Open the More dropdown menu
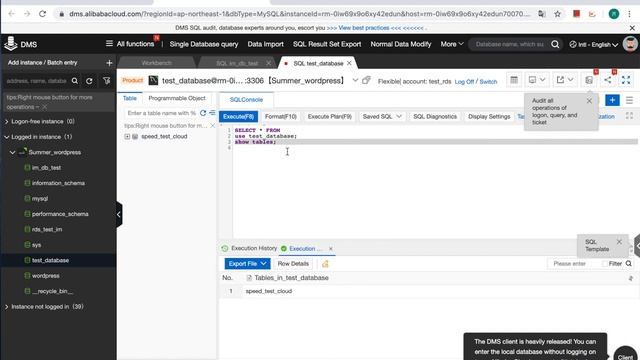The image size is (640, 360). 452,44
